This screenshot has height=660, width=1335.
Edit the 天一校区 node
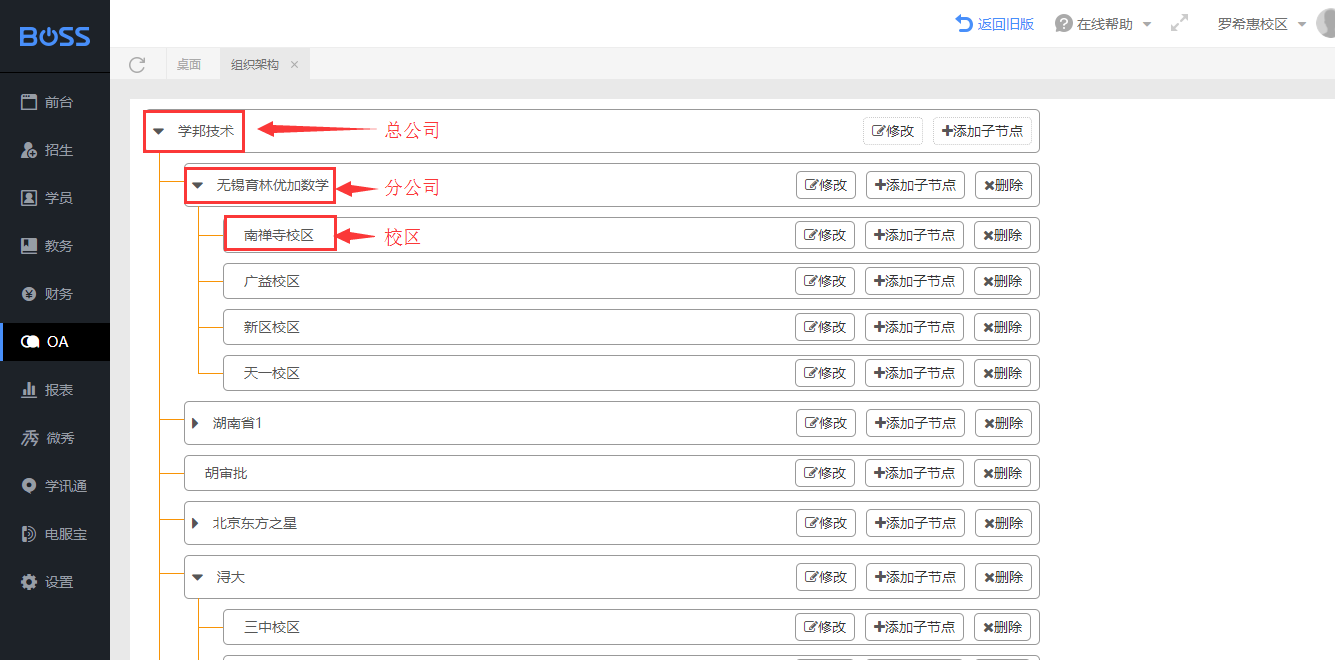click(825, 373)
